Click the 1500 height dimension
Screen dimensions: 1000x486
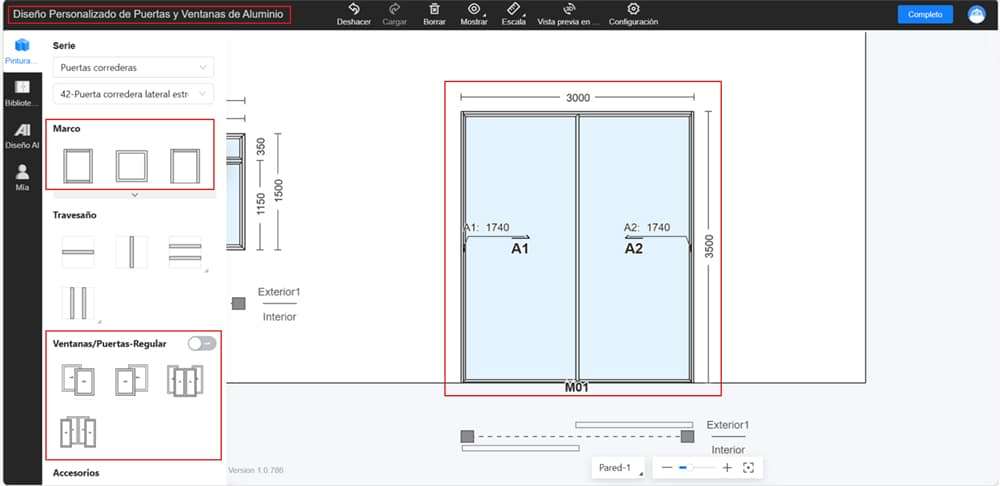tap(279, 191)
